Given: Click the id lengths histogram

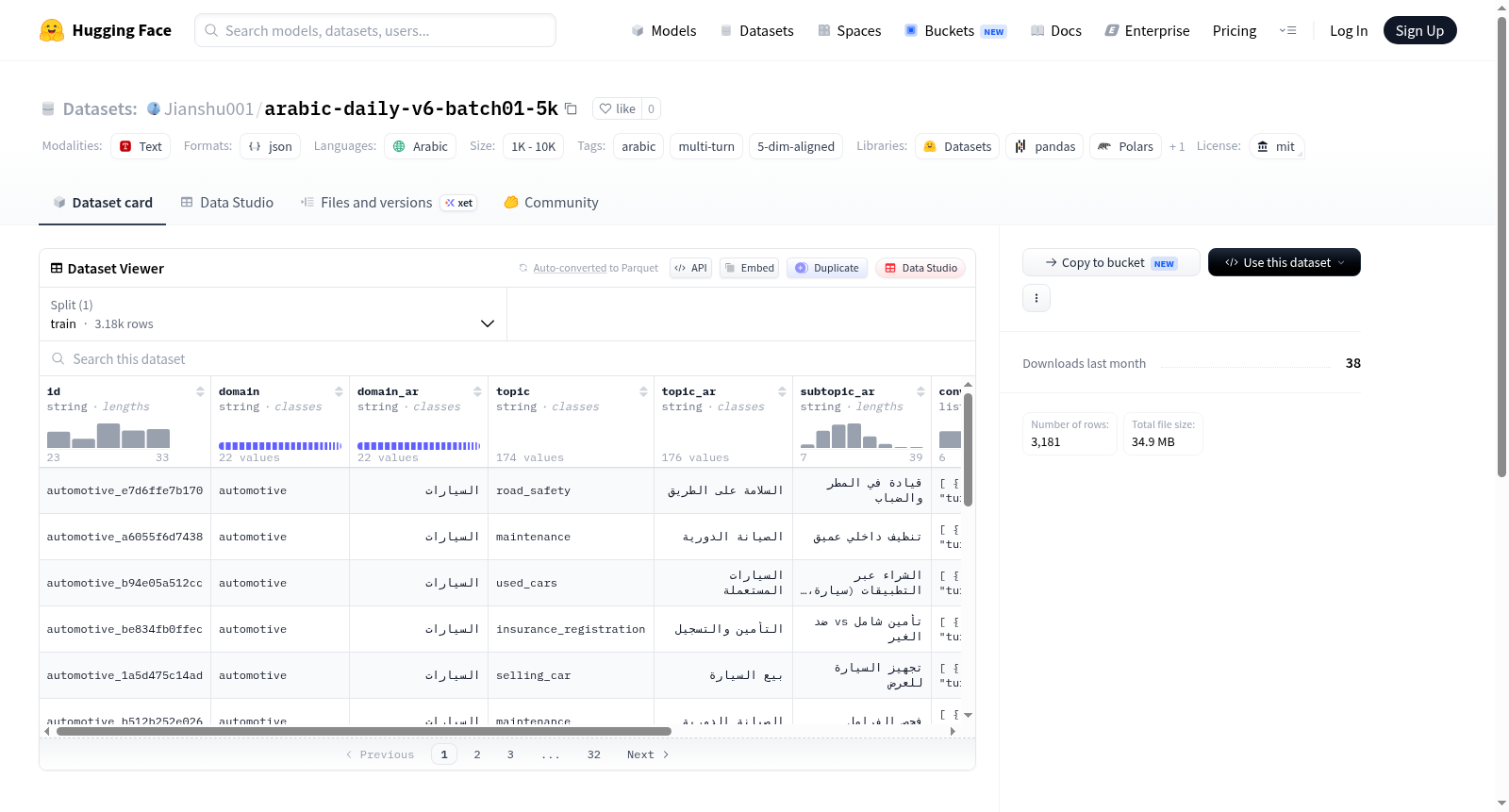Looking at the screenshot, I should coord(108,436).
